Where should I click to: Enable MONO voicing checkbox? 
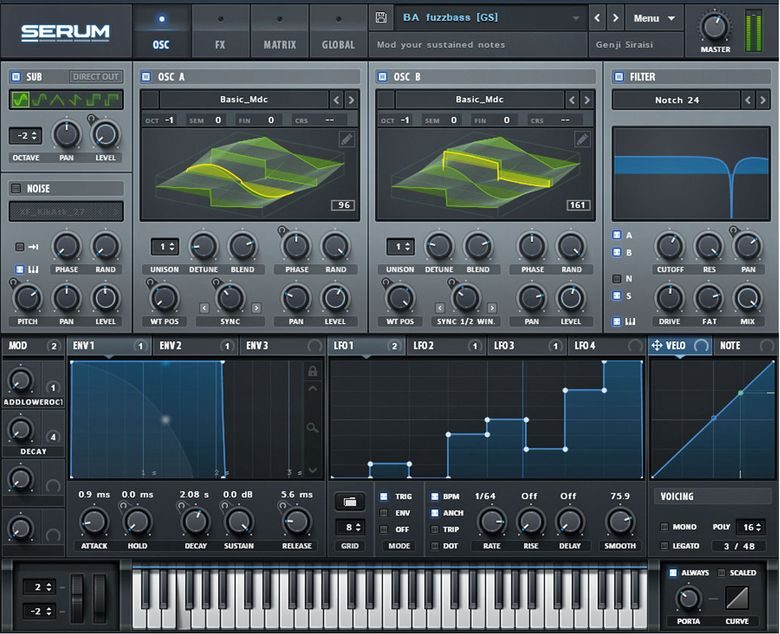664,527
